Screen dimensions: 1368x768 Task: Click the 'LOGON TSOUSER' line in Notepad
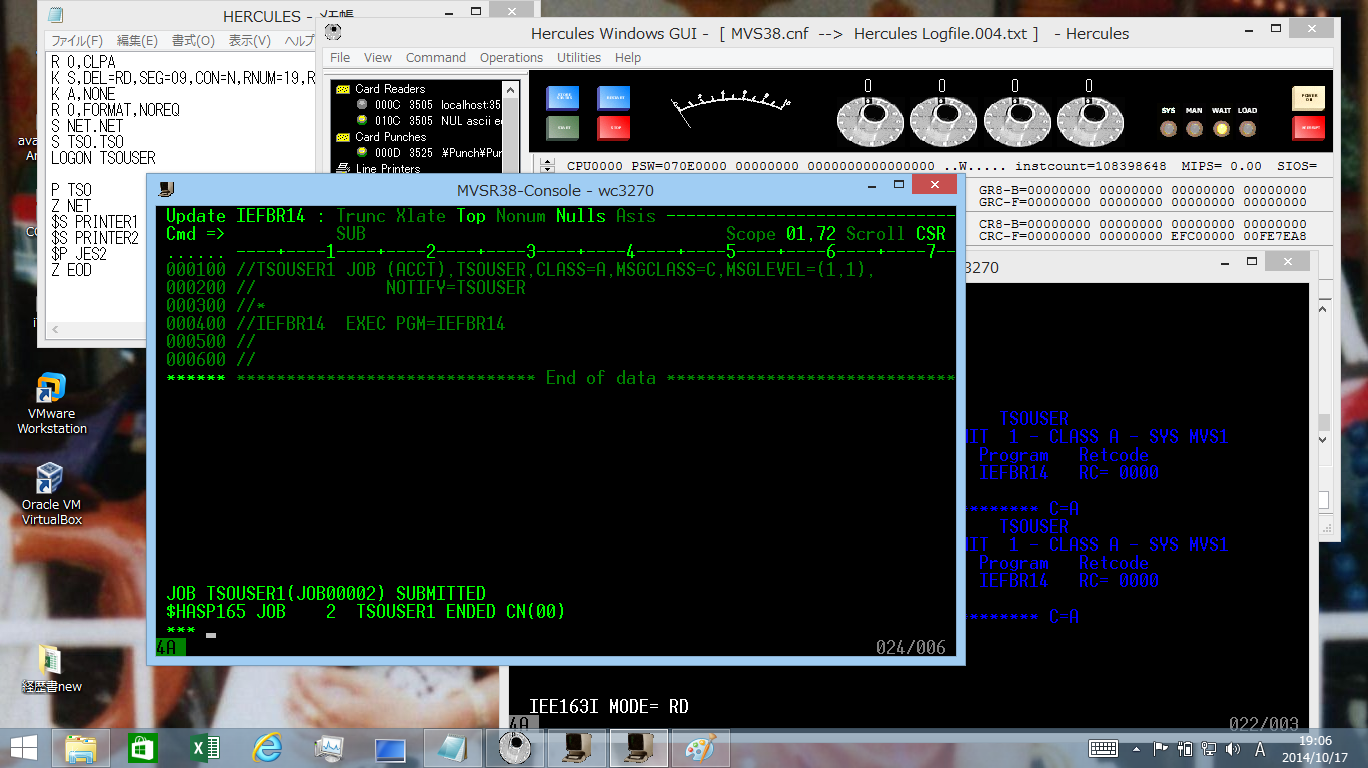(x=103, y=158)
